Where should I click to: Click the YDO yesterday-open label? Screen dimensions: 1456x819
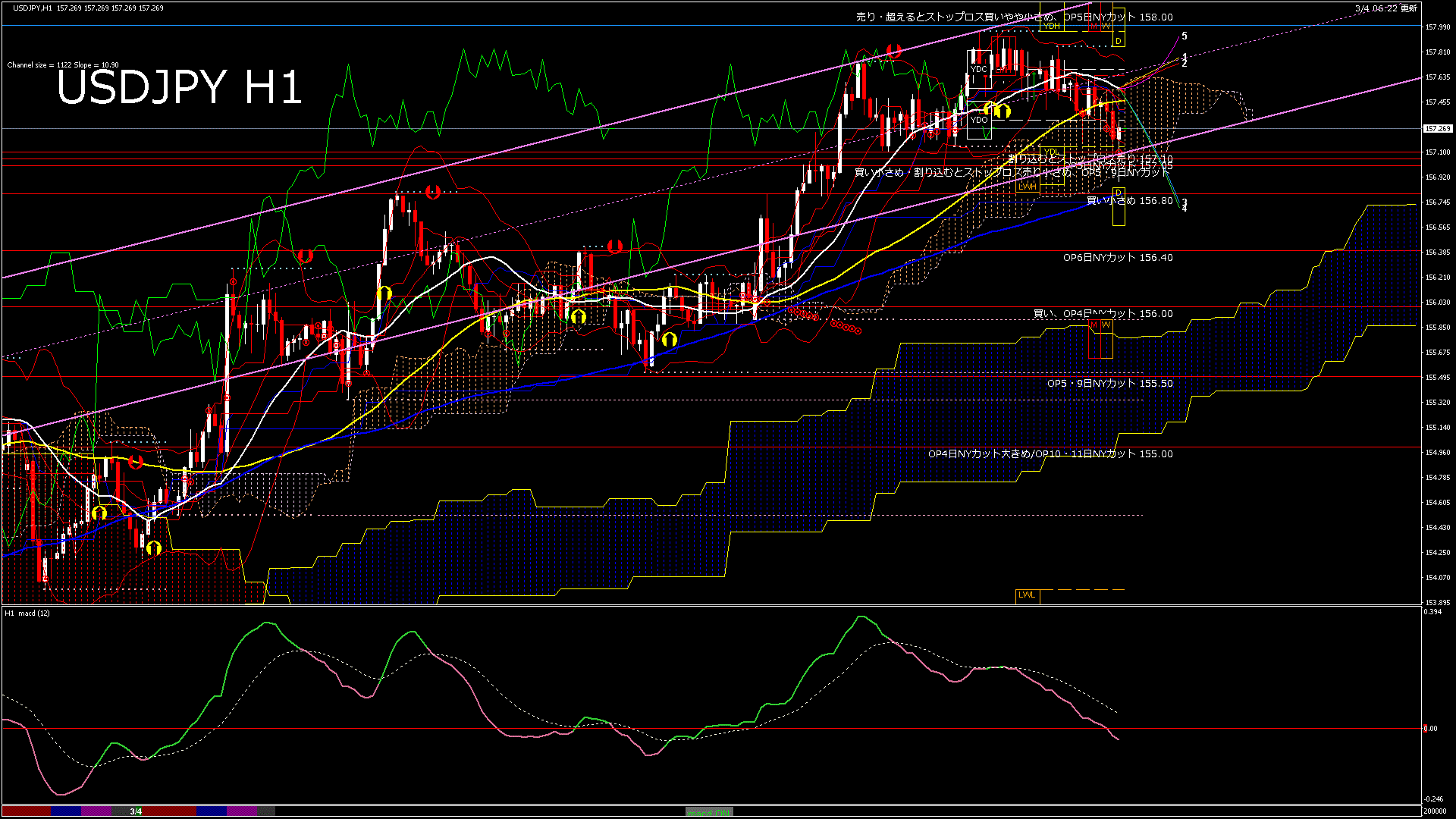coord(980,119)
